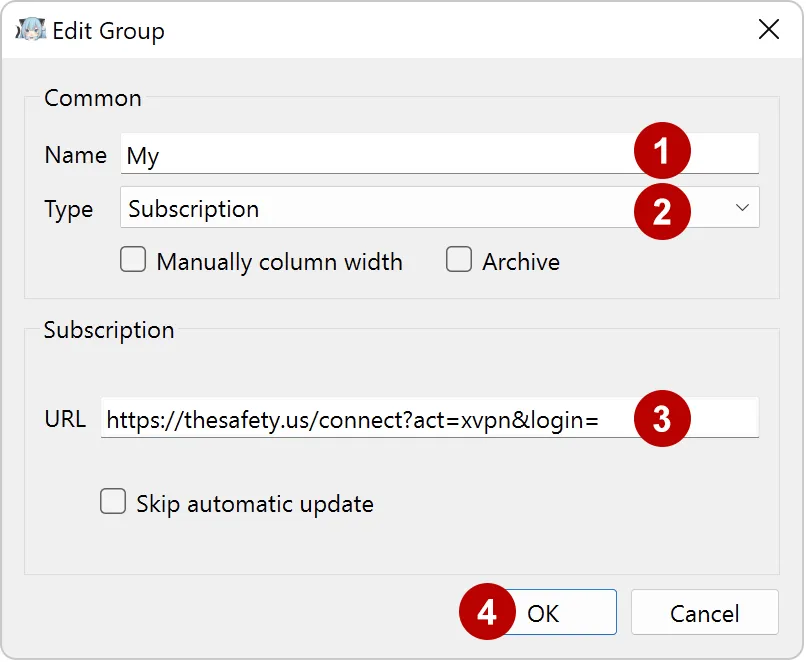Click the red badge 4 beside OK
Image resolution: width=806 pixels, height=662 pixels.
[487, 611]
